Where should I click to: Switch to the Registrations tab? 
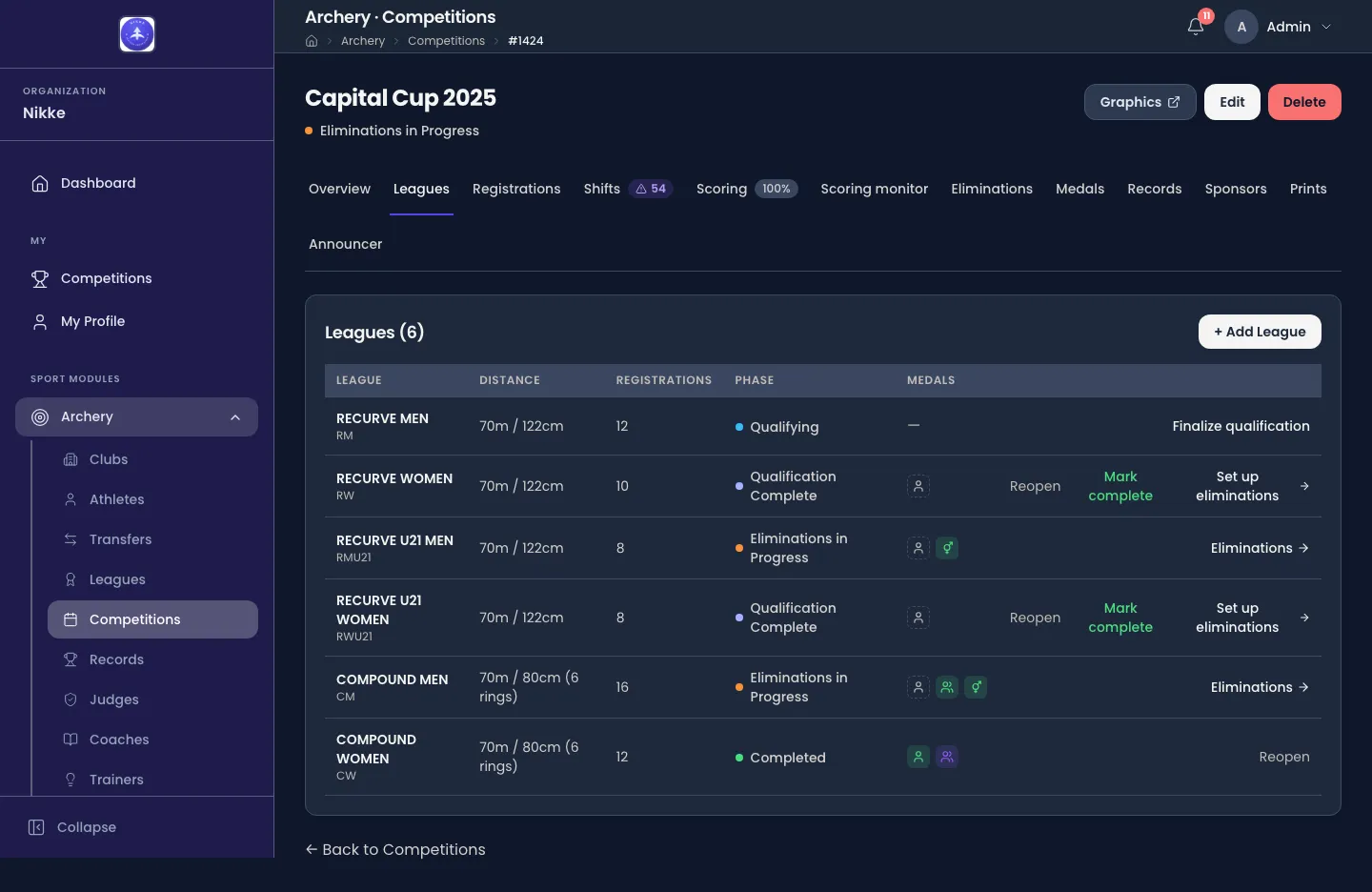tap(516, 189)
